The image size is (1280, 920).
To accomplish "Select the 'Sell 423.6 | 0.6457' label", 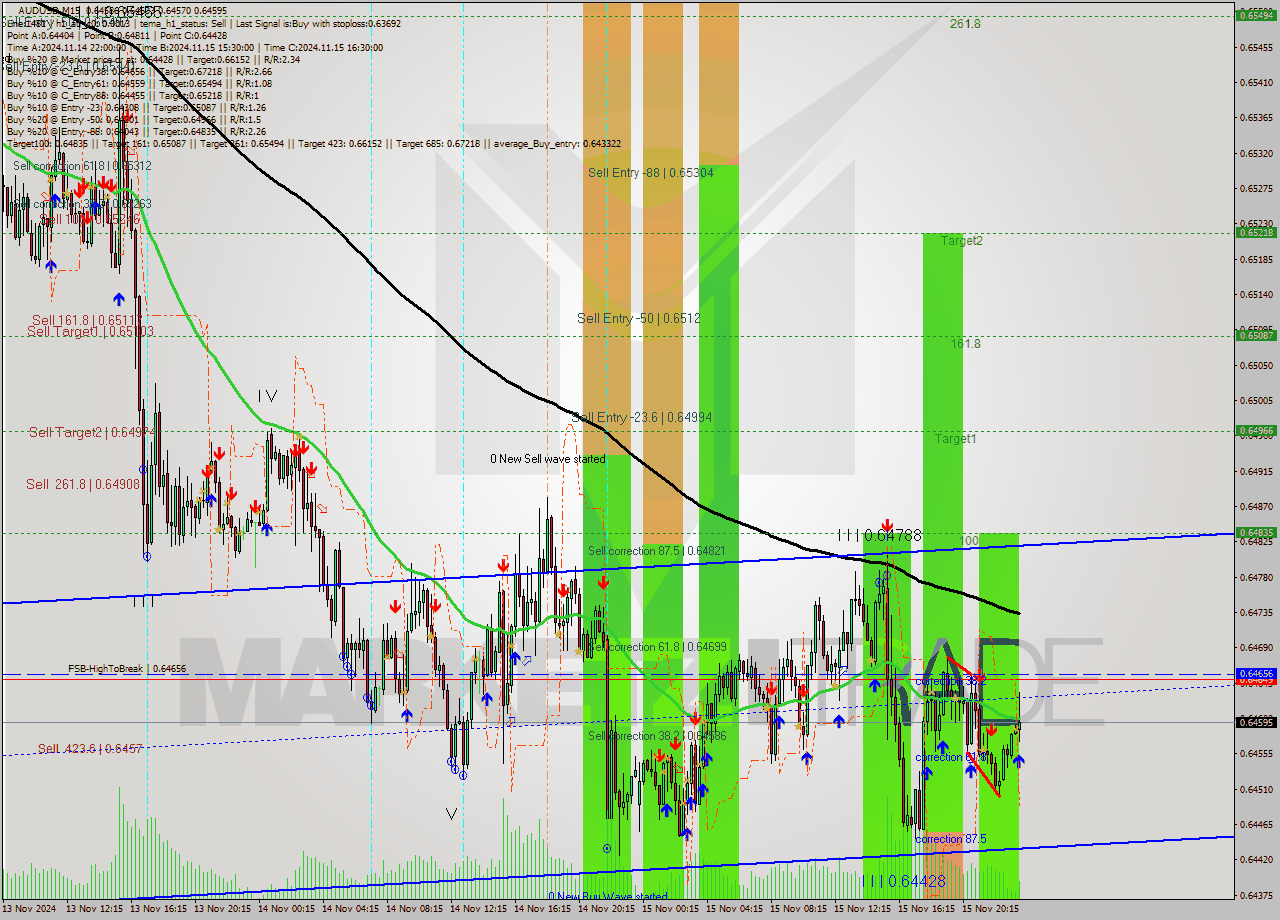I will (x=90, y=748).
